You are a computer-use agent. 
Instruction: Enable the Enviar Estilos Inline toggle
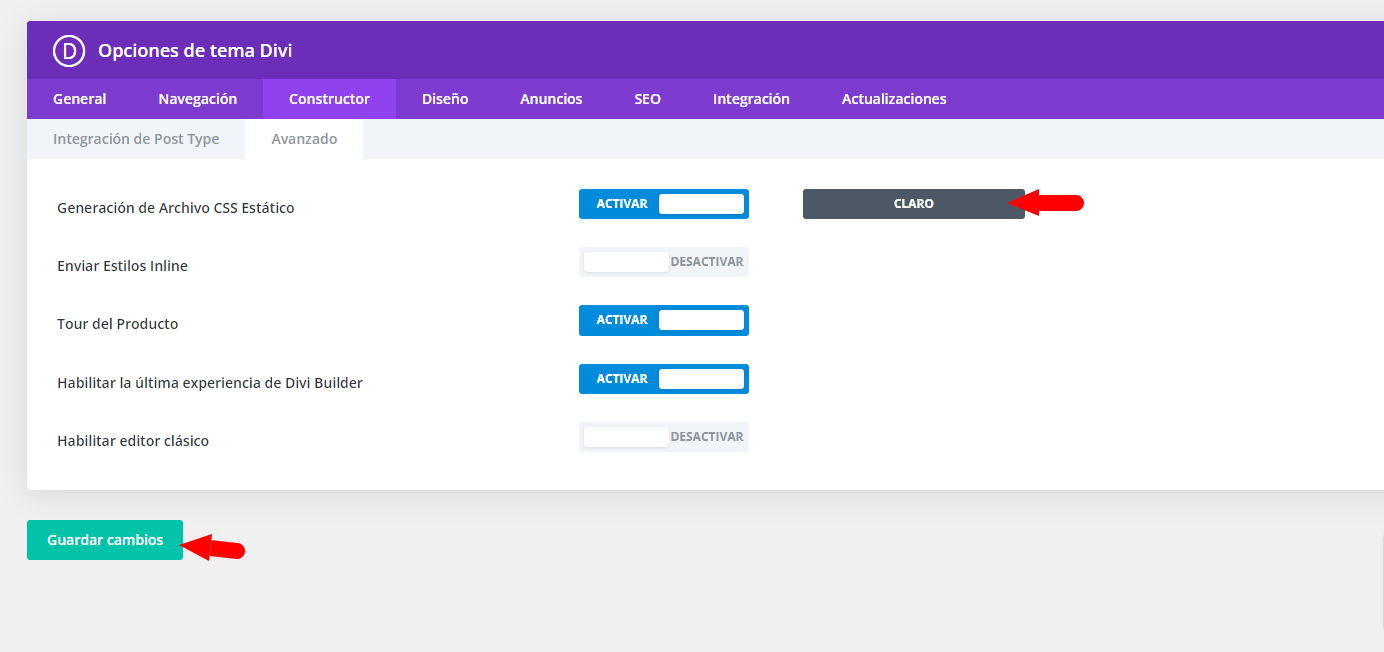point(664,262)
